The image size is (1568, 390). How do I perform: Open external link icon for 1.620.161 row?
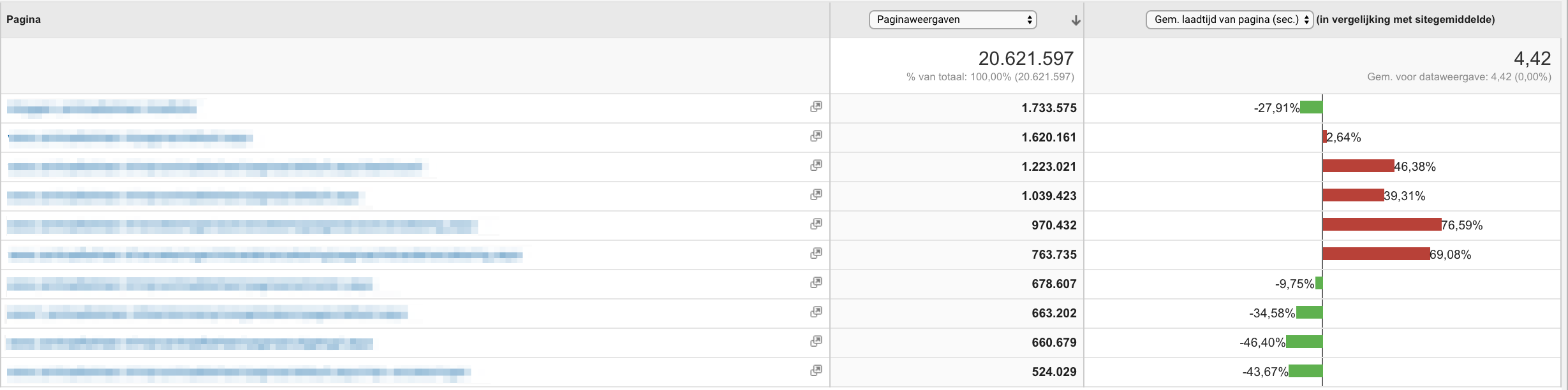(x=816, y=136)
